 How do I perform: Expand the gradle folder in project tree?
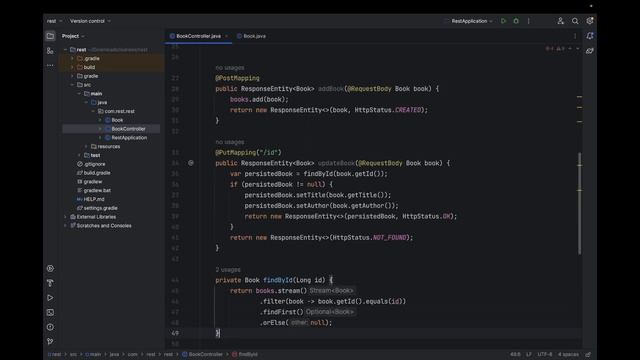73,76
